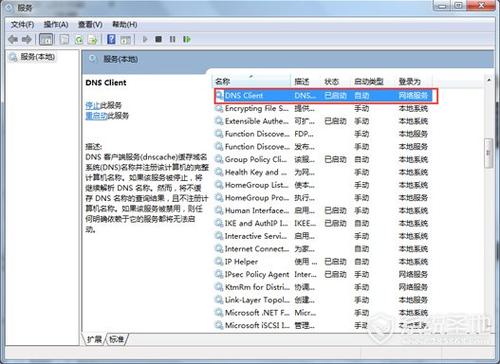The width and height of the screenshot is (500, 364).
Task: Click the DNS Client heading in description pane
Action: [106, 83]
